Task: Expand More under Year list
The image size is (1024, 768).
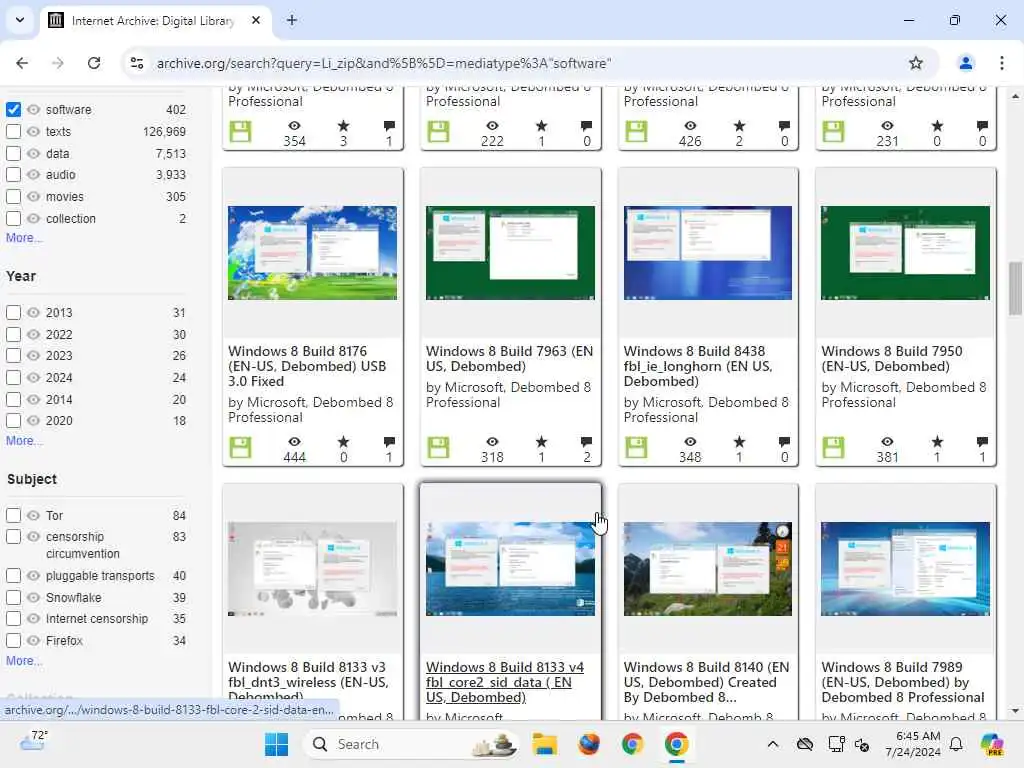Action: [x=24, y=441]
